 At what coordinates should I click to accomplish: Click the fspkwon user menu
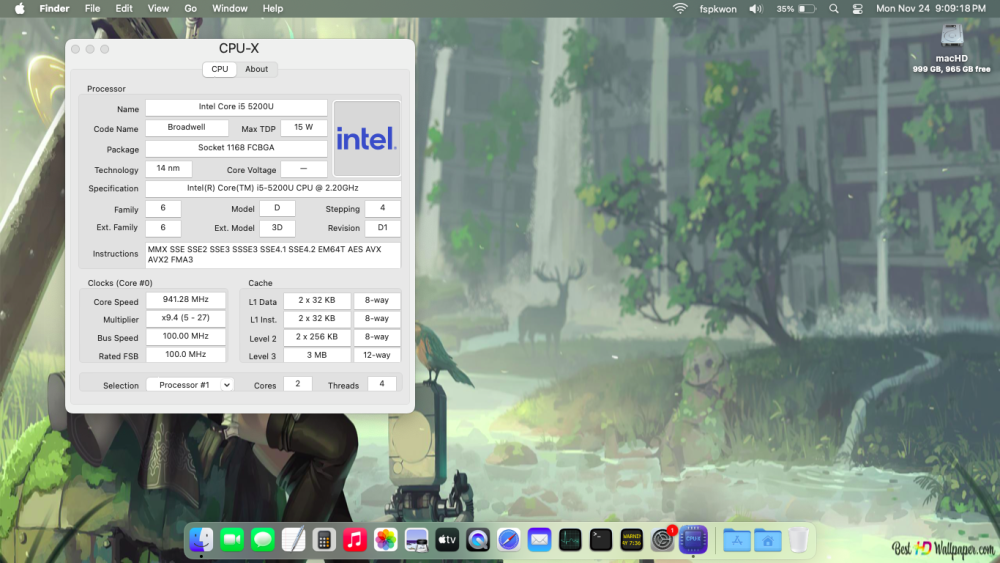click(717, 9)
